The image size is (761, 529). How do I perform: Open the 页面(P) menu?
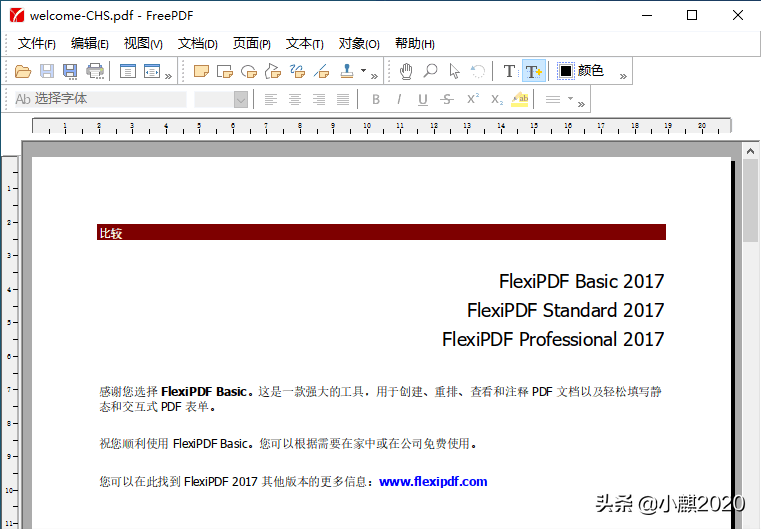click(251, 44)
